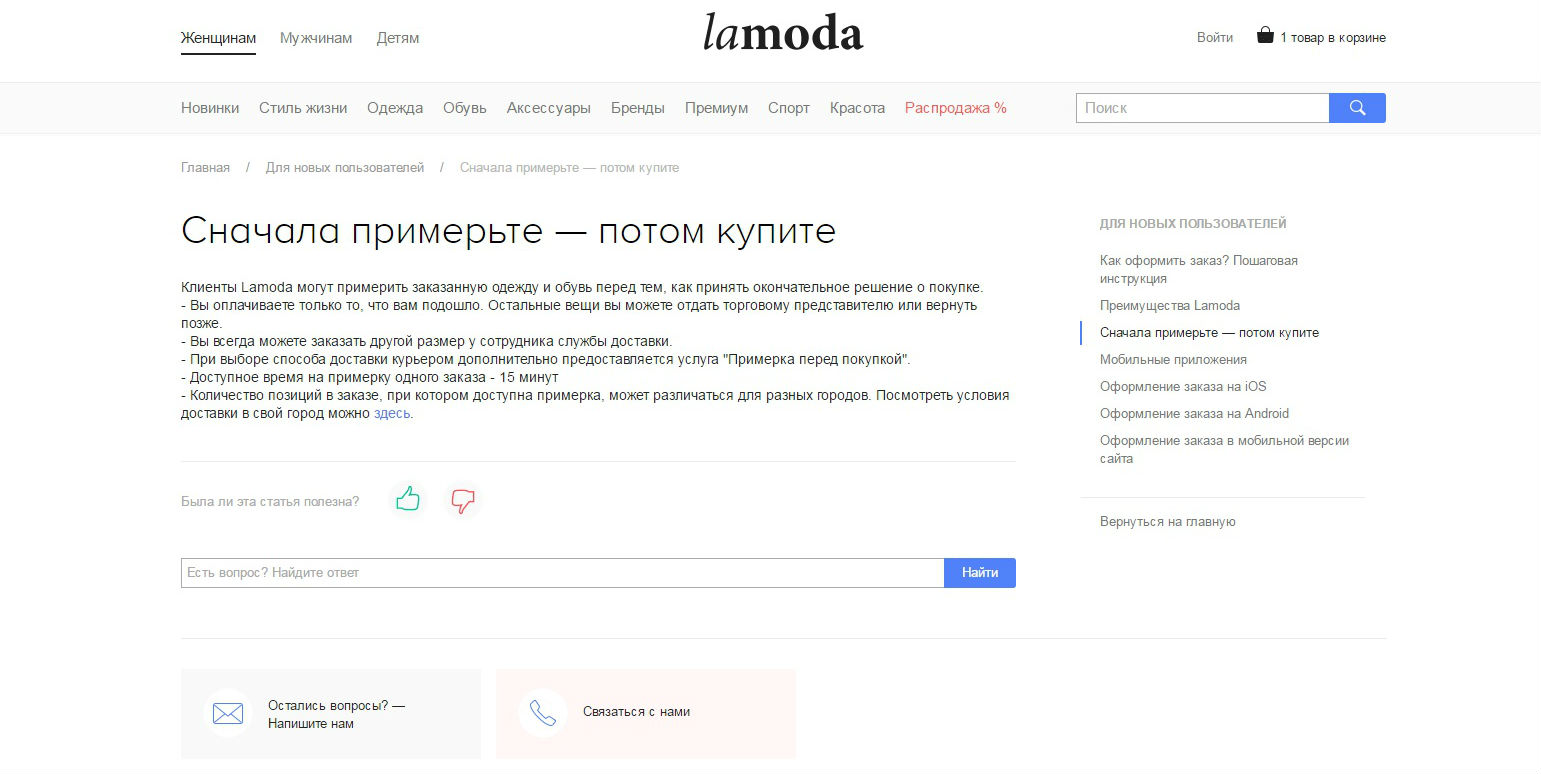The width and height of the screenshot is (1541, 774).
Task: Click the 'Найти' button icon area
Action: coord(979,572)
